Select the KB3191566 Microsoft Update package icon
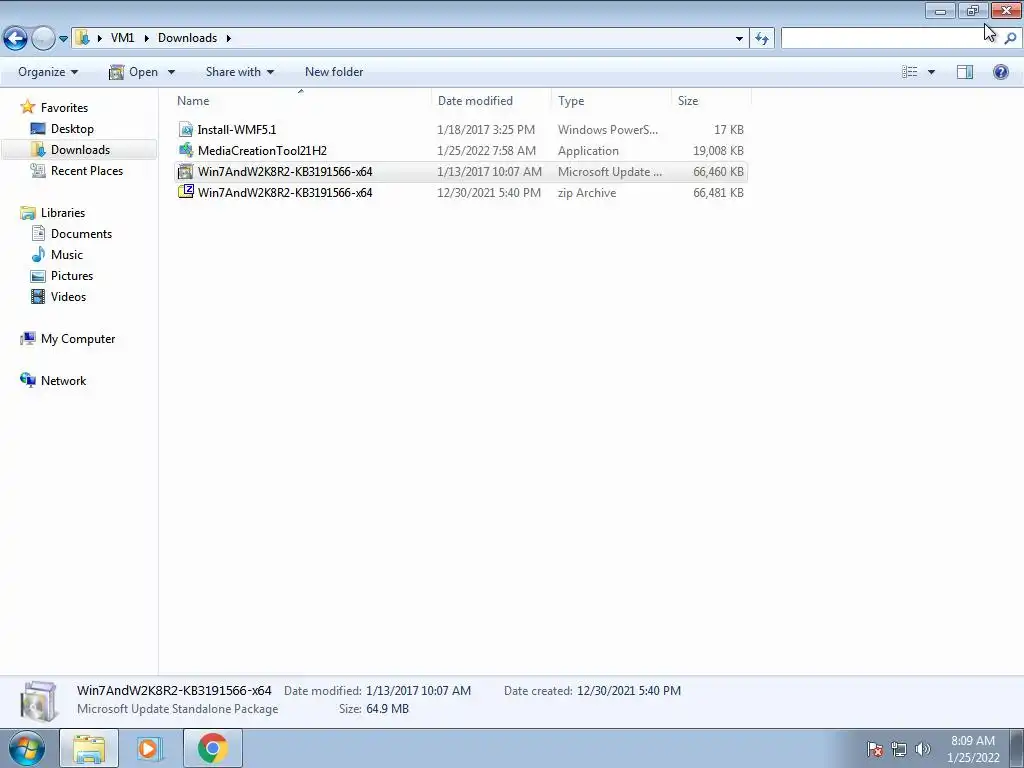 pyautogui.click(x=186, y=172)
